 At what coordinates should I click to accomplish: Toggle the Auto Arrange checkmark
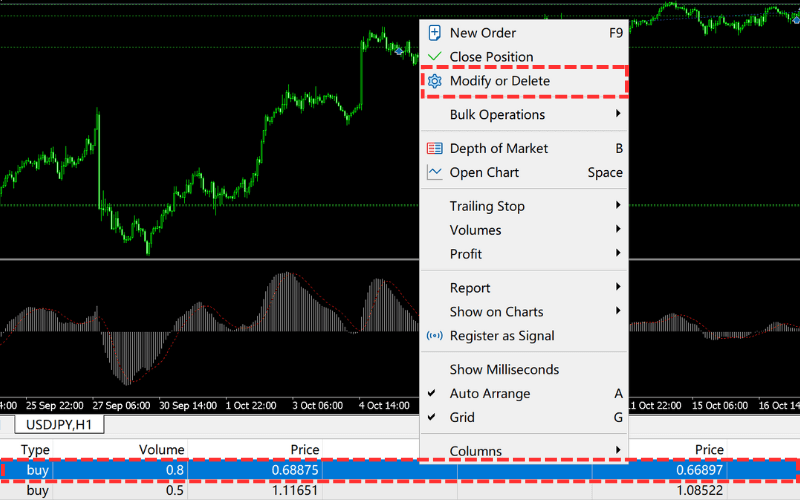432,394
